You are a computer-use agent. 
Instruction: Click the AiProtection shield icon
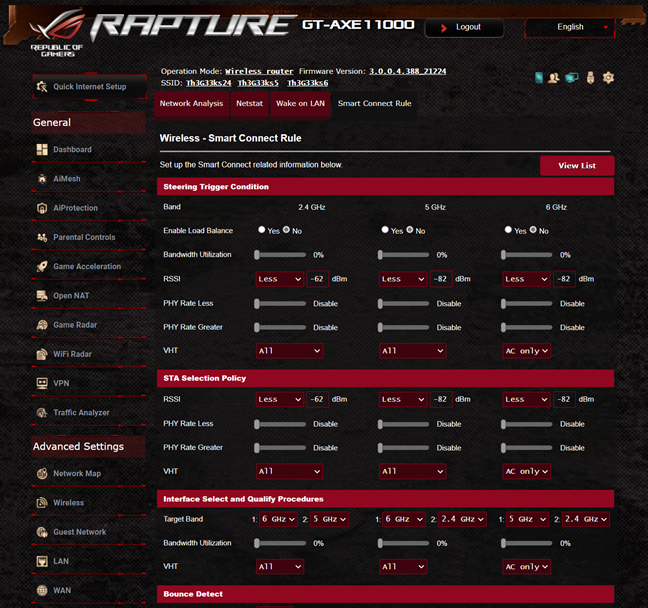42,208
